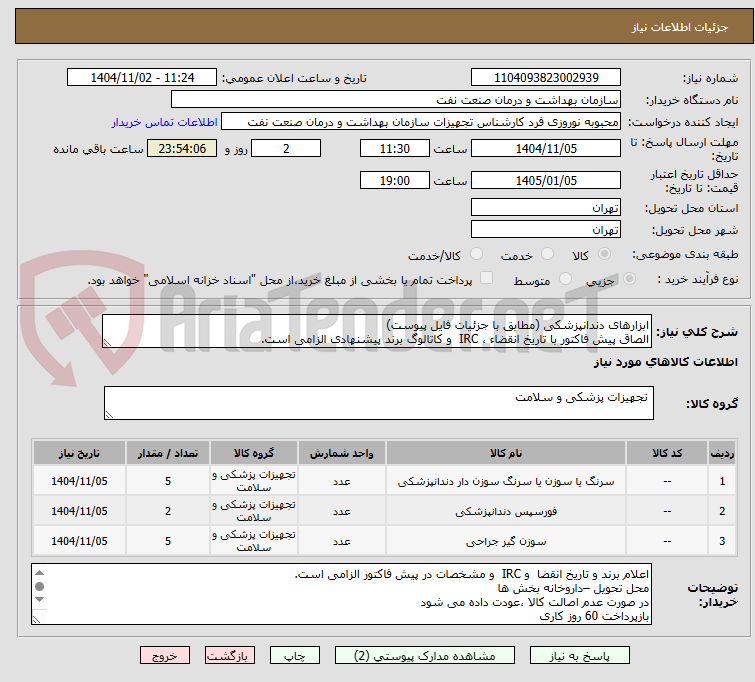Click the شهر محل تحویل field

point(546,230)
